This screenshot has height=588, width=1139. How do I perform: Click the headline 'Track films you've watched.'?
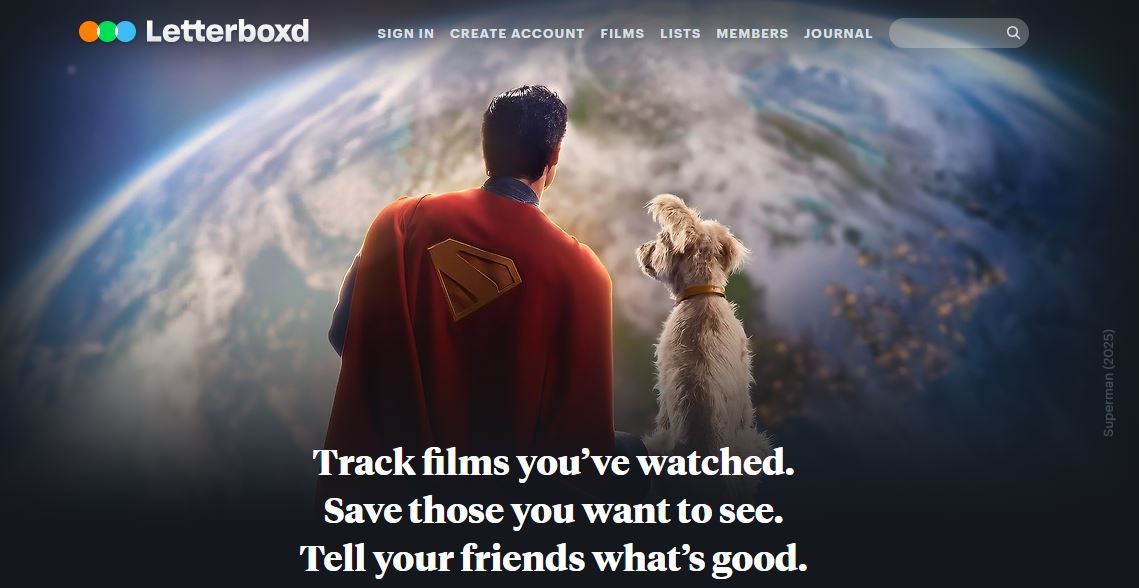pos(554,462)
